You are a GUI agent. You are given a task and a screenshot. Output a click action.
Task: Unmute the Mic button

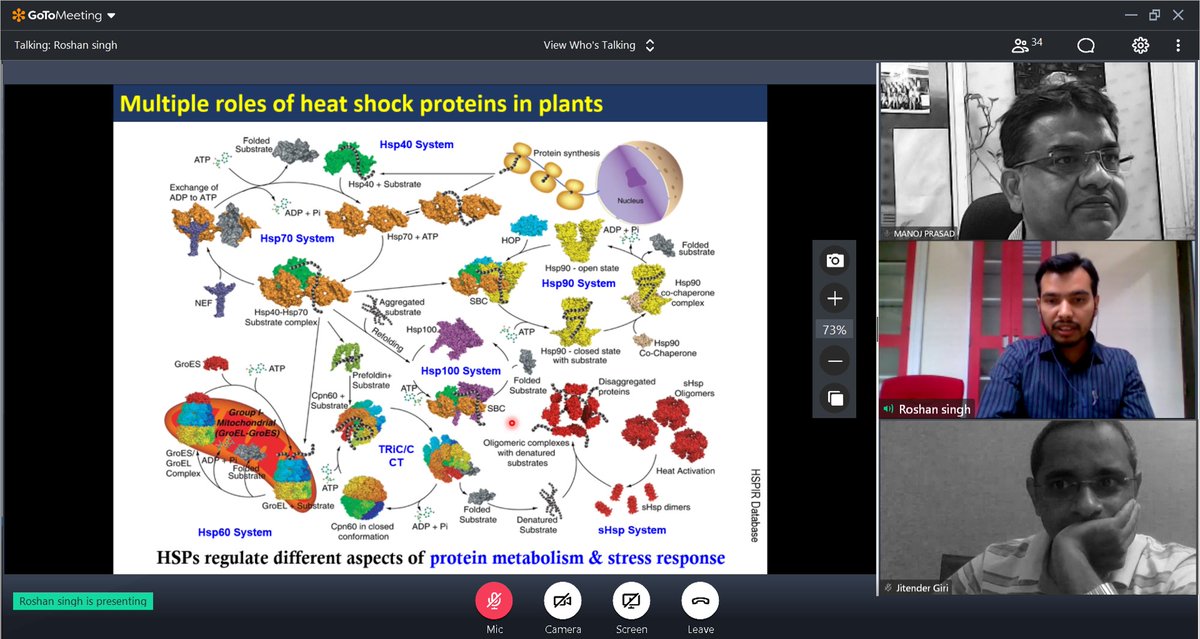pos(494,600)
